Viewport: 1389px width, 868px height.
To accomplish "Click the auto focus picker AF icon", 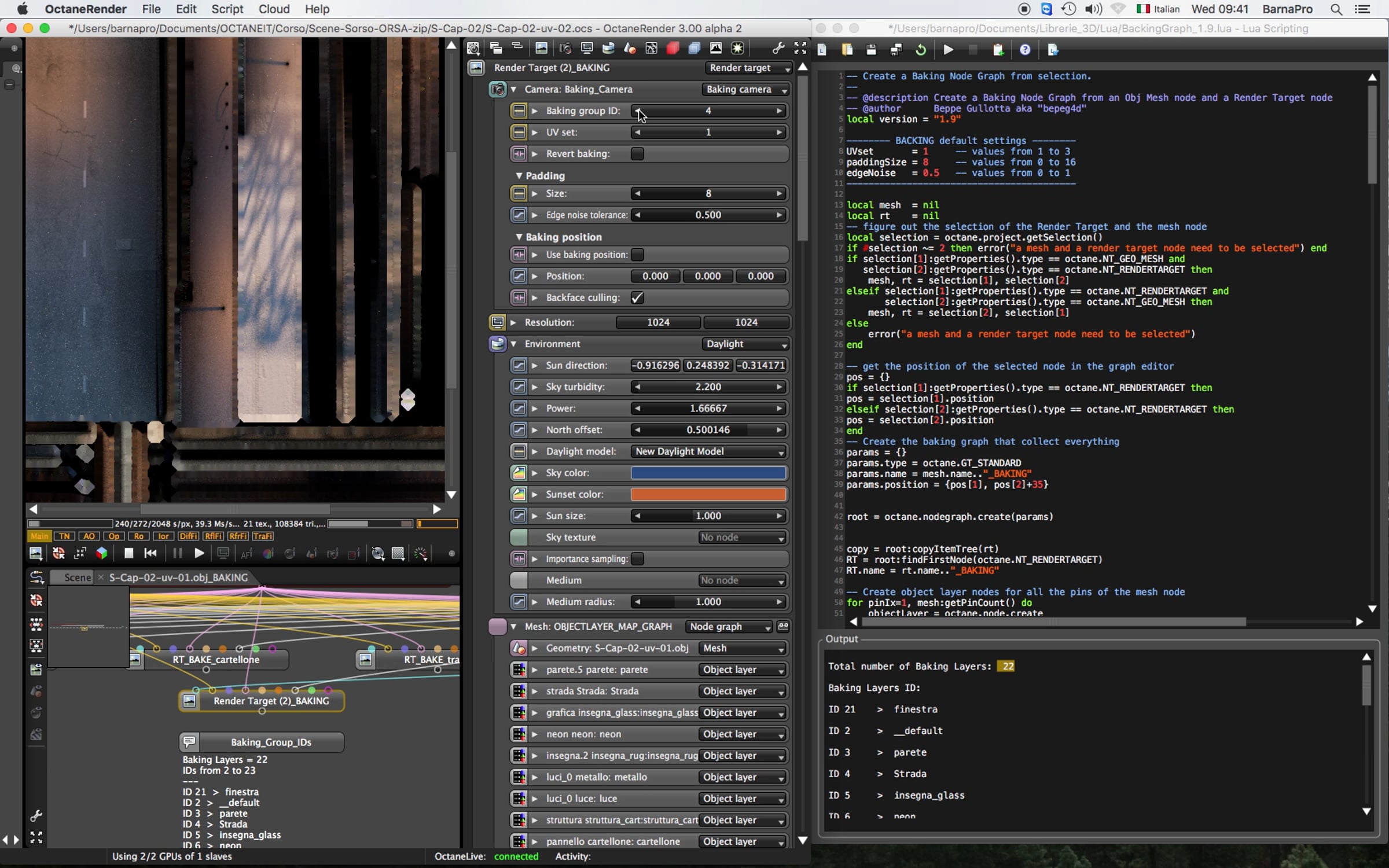I will pos(247,554).
